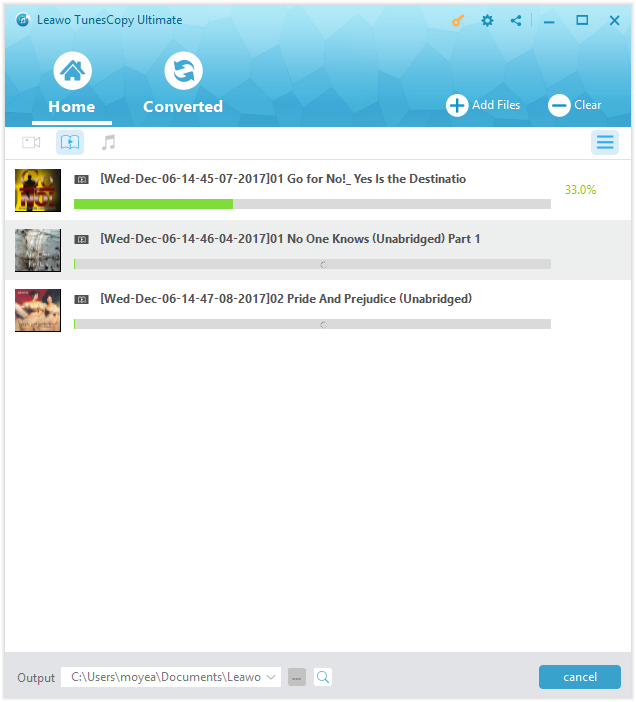The image size is (636, 702).
Task: Click Go for No! cover thumbnail
Action: point(38,190)
